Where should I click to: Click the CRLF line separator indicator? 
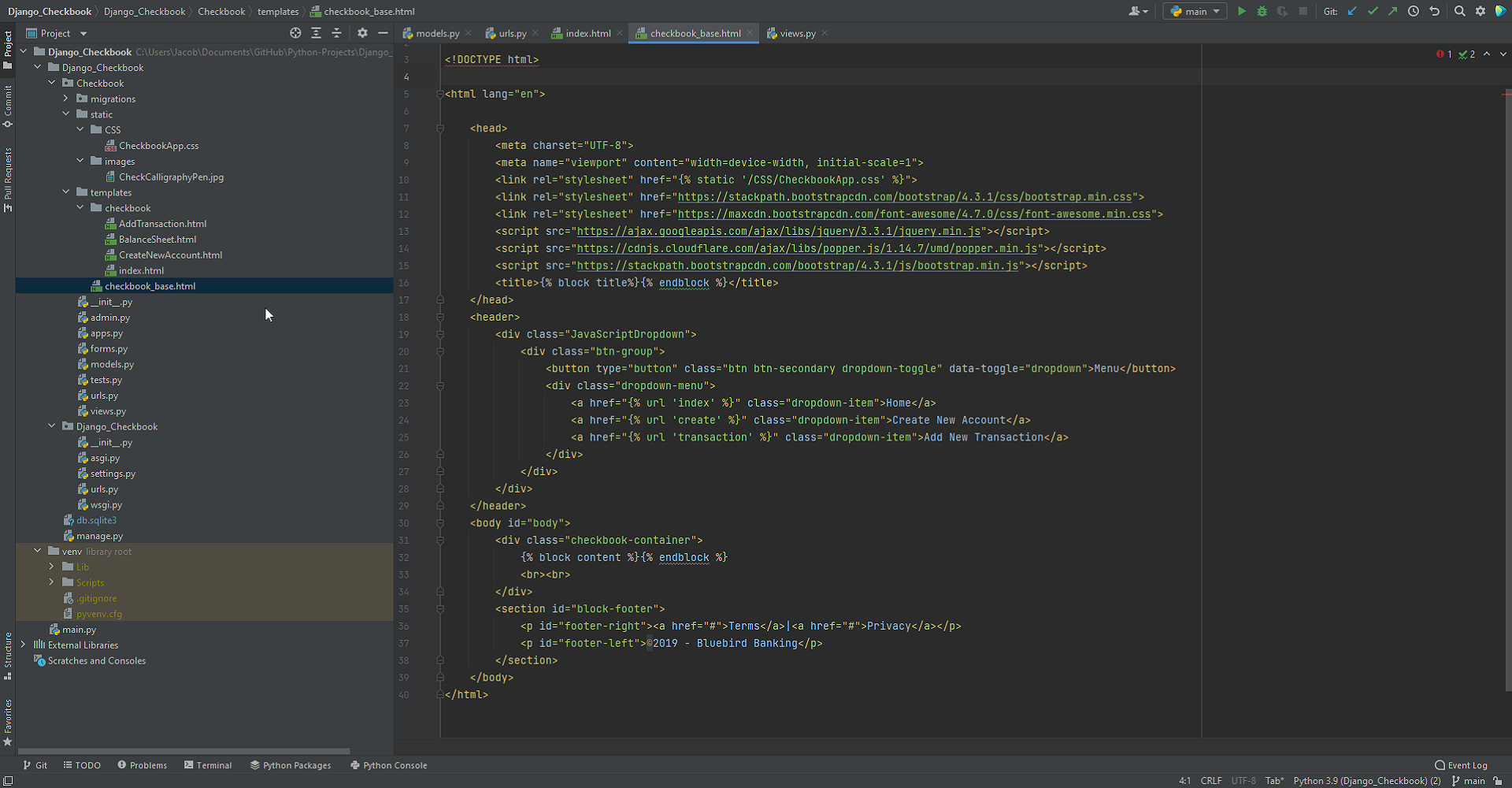coord(1210,781)
